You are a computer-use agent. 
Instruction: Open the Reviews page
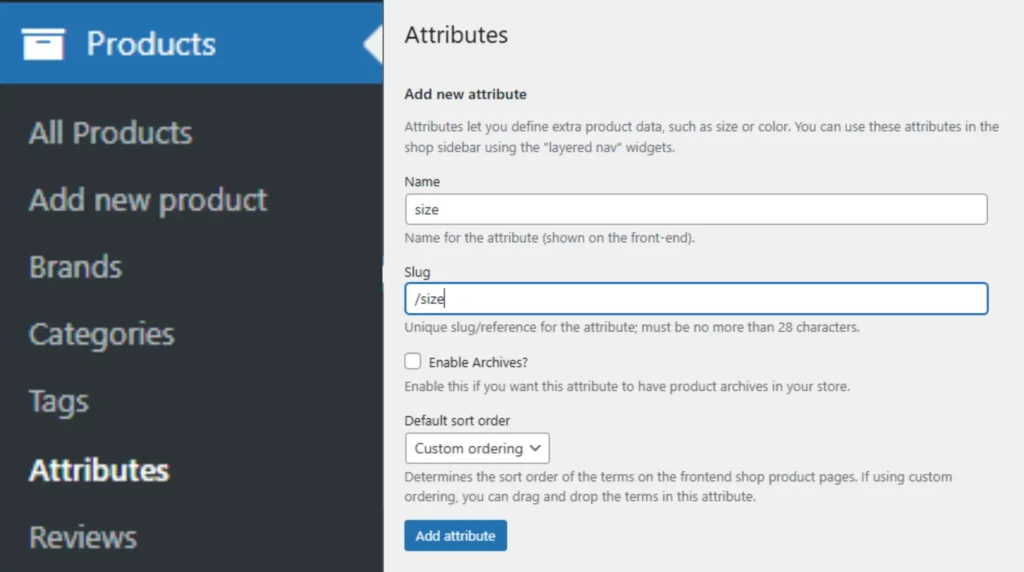coord(83,537)
